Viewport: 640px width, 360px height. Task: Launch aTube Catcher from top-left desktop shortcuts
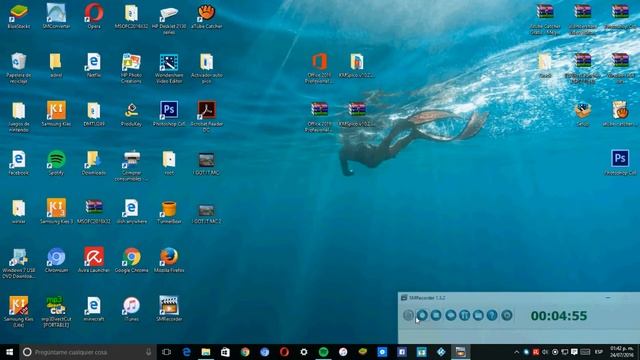click(207, 16)
